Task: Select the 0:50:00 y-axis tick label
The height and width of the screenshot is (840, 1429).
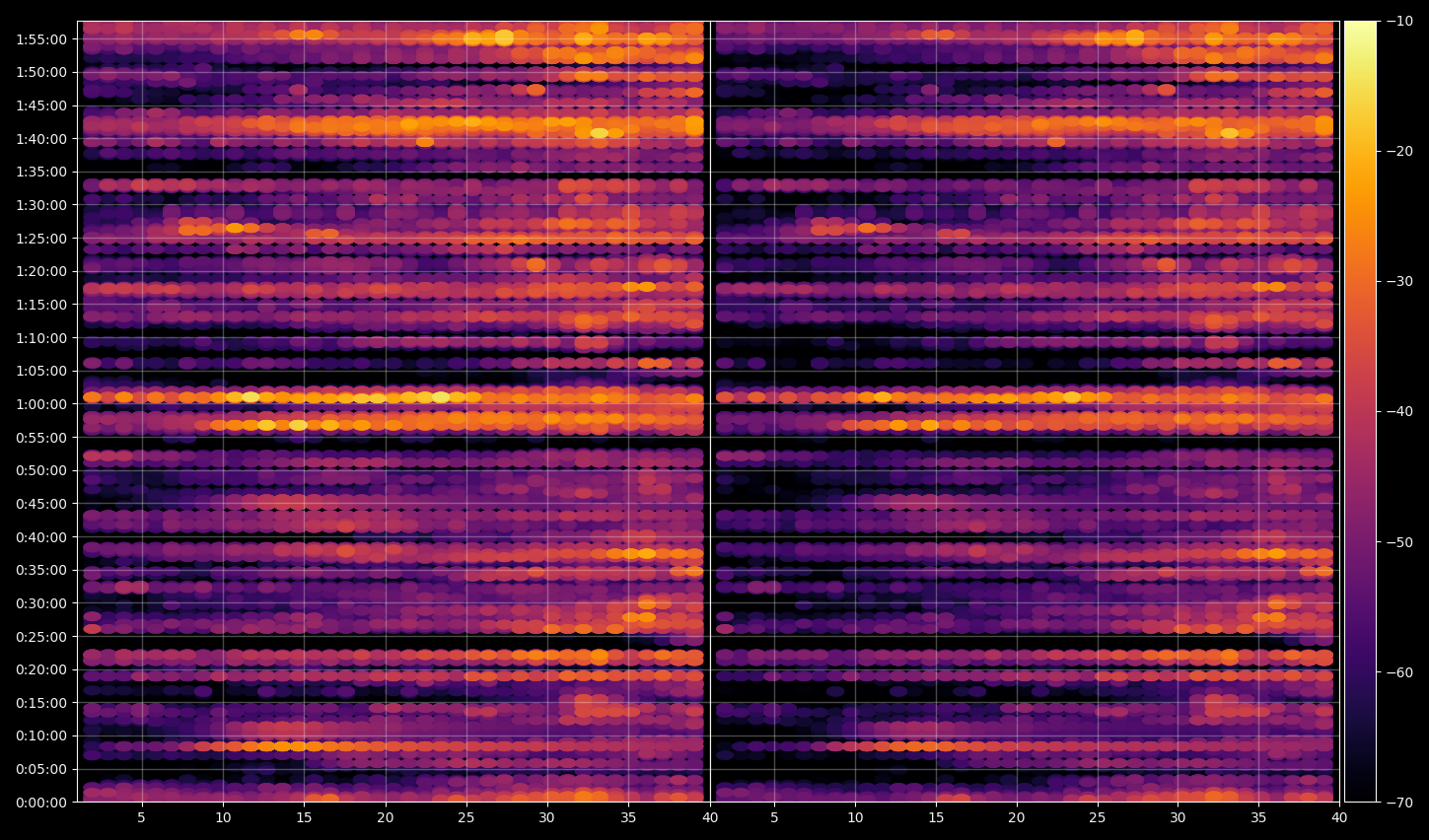Action: (x=41, y=470)
